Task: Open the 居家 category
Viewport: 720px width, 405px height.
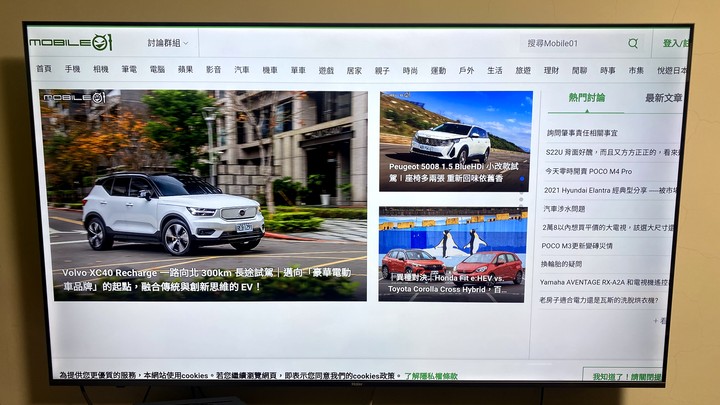Action: [354, 70]
